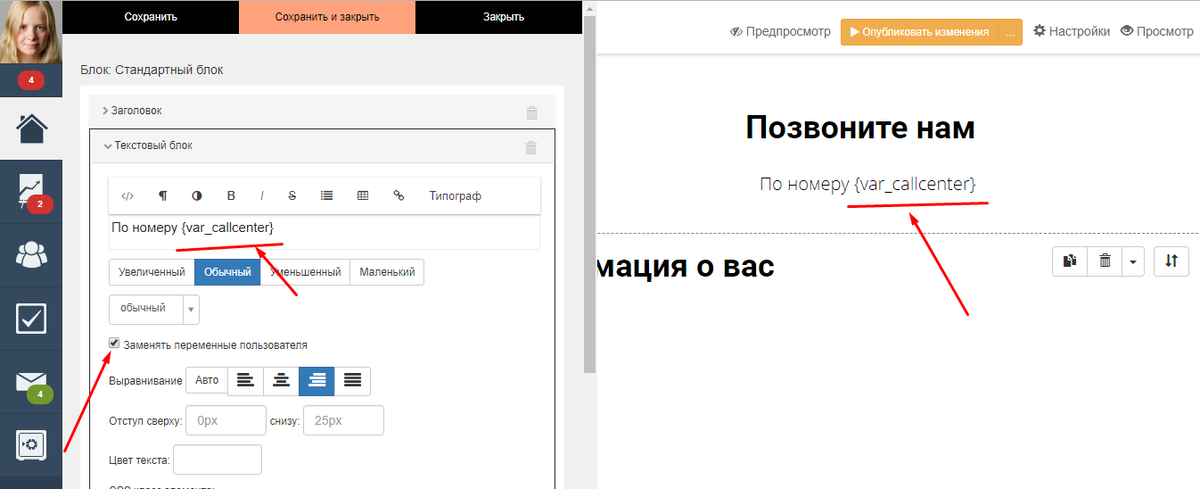The height and width of the screenshot is (489, 1200).
Task: Insert a list in editor
Action: [326, 196]
